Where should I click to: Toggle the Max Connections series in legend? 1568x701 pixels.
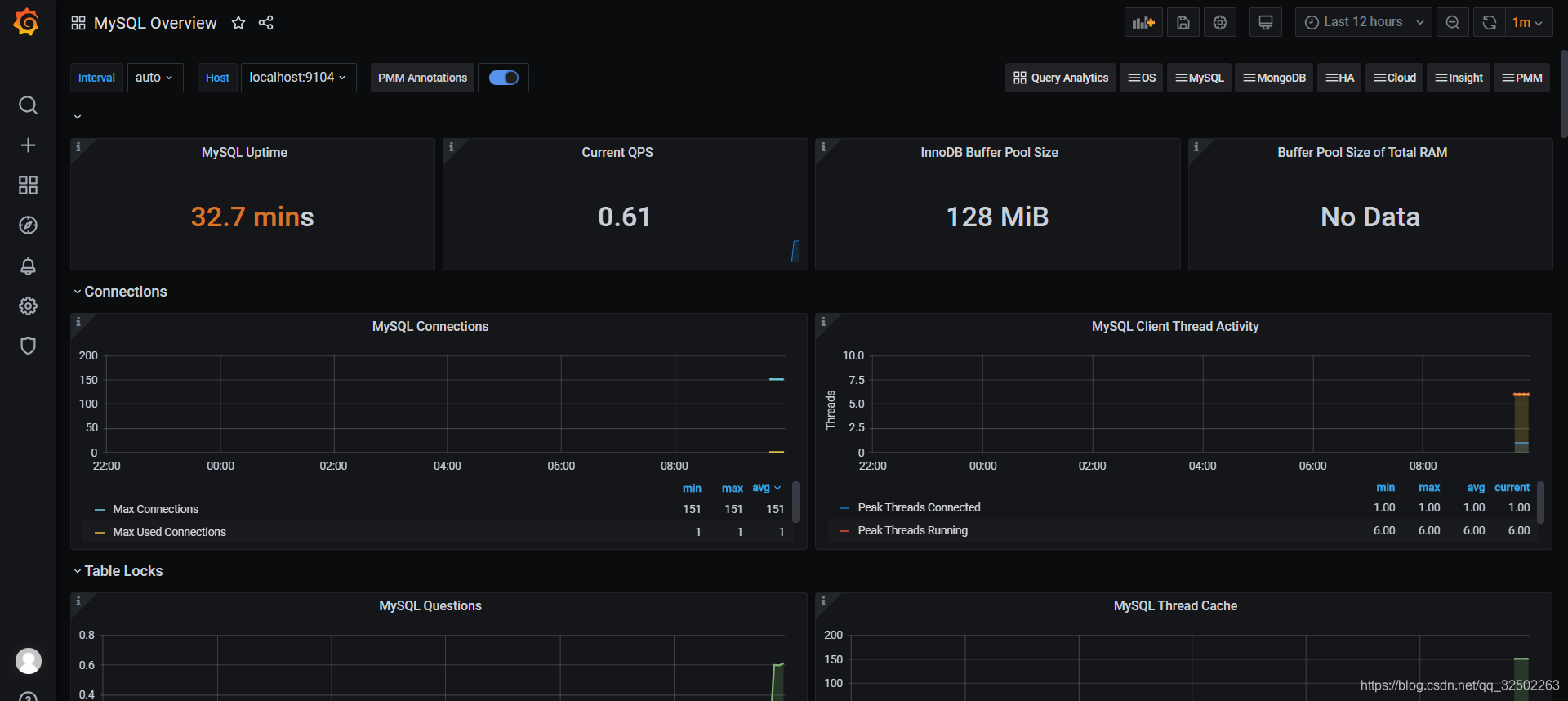tap(155, 509)
